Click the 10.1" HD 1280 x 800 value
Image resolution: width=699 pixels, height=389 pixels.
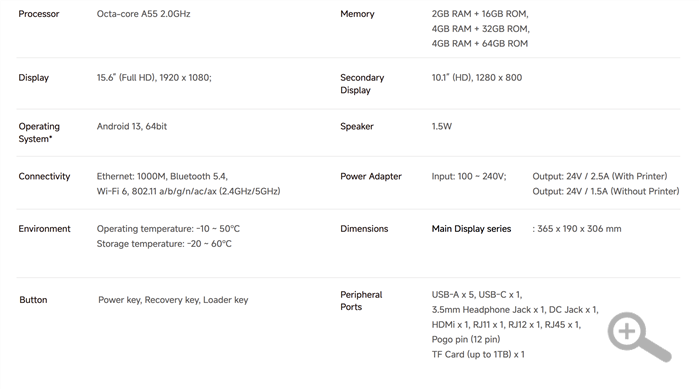pos(477,78)
